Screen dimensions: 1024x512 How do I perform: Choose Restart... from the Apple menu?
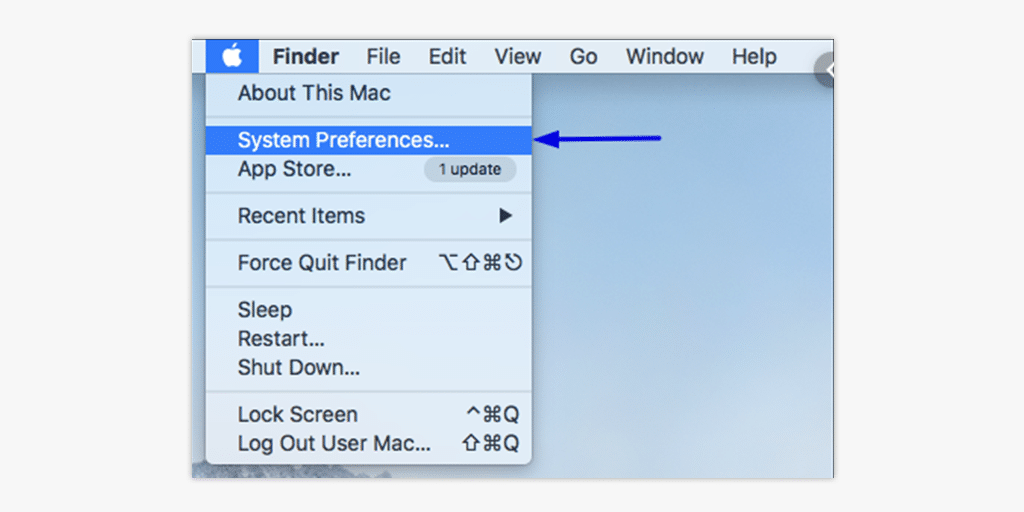281,339
